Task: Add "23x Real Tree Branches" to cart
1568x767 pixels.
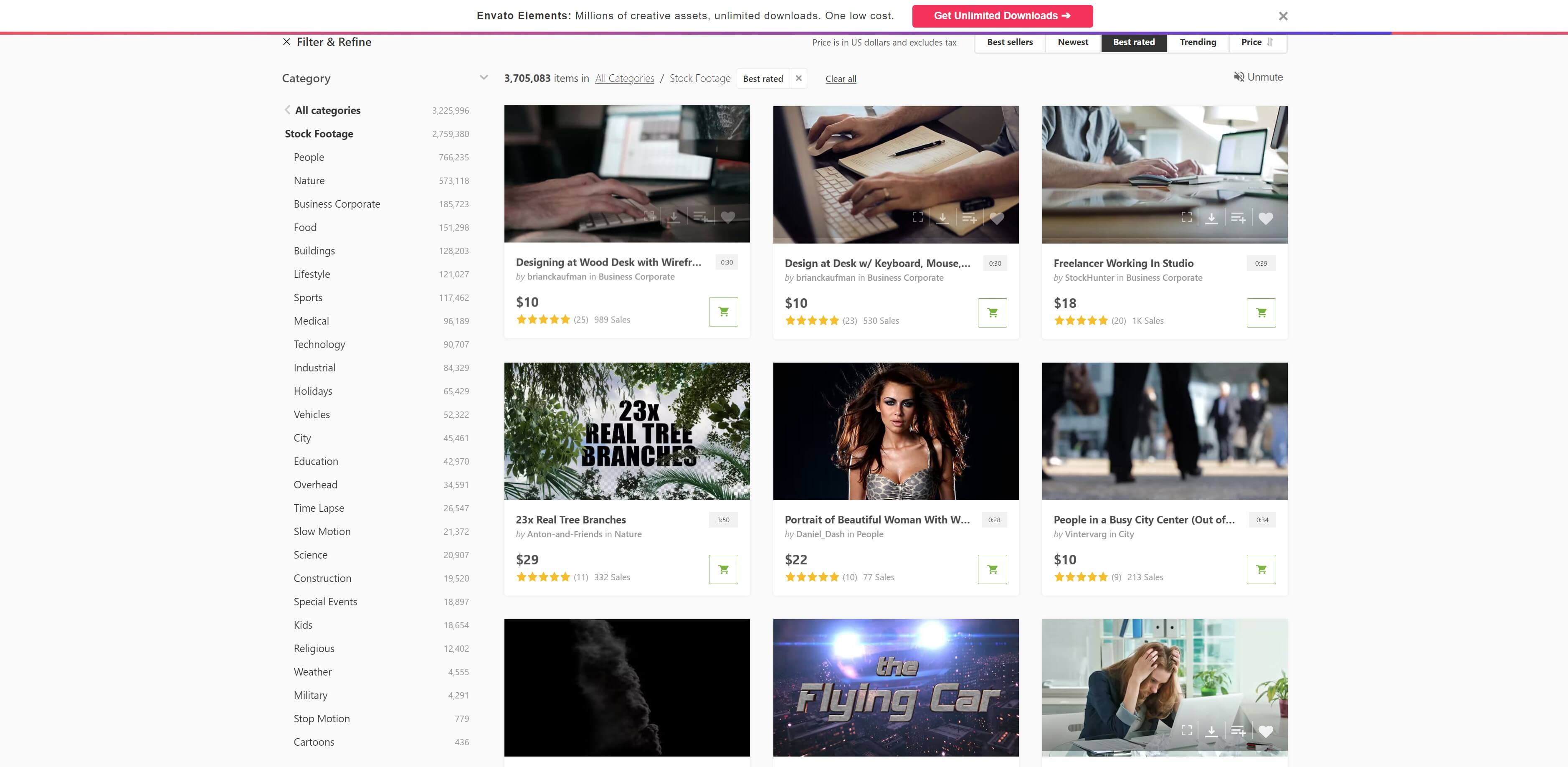Action: (x=723, y=569)
